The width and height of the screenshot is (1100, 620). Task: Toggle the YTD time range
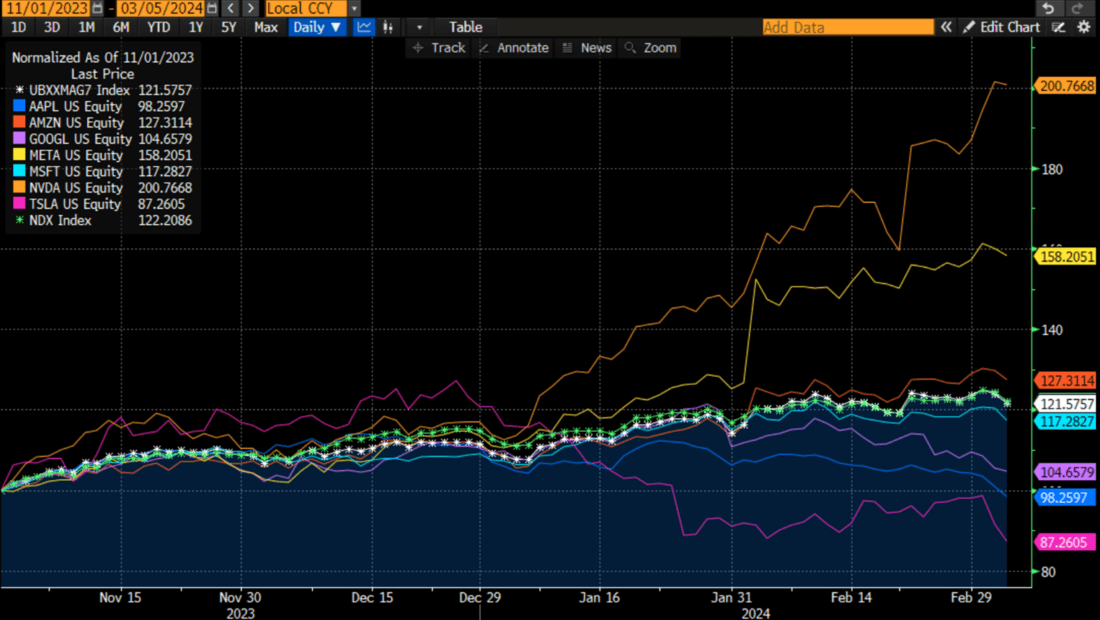156,27
